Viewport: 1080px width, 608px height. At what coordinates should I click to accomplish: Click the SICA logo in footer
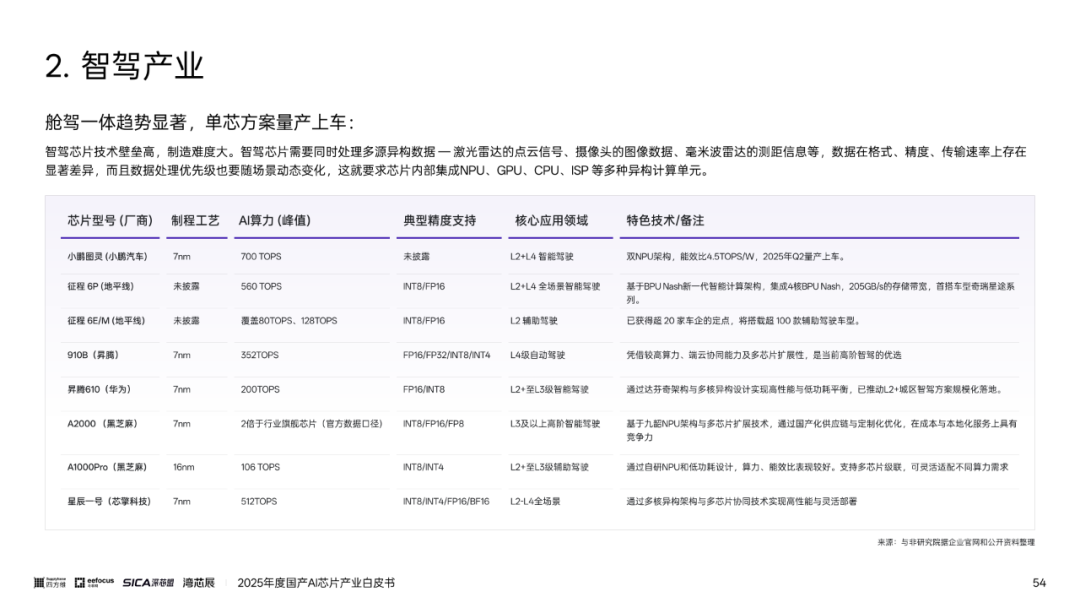pos(148,583)
